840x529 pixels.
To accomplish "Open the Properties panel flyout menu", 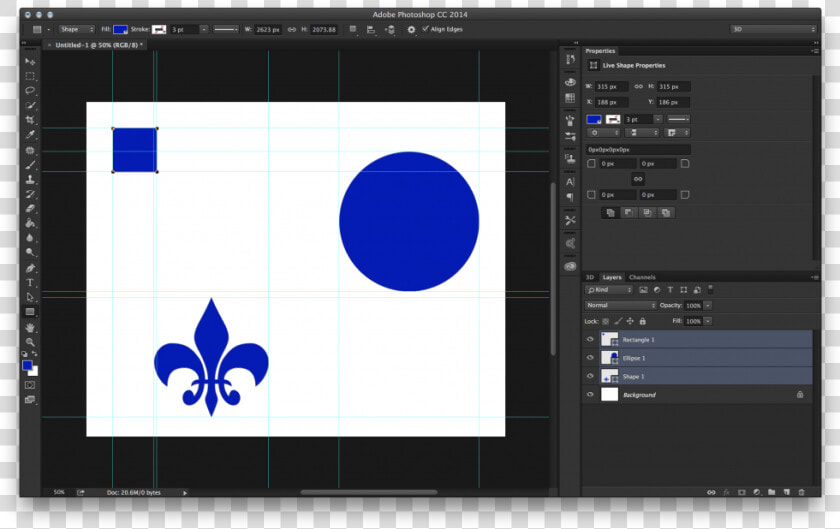I will pyautogui.click(x=815, y=51).
